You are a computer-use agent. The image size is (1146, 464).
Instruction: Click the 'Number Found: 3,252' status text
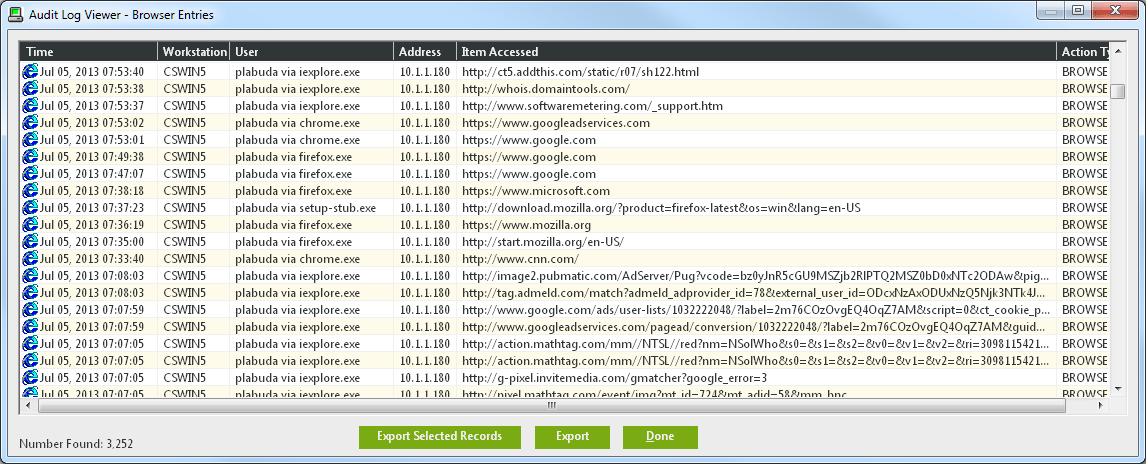point(76,444)
